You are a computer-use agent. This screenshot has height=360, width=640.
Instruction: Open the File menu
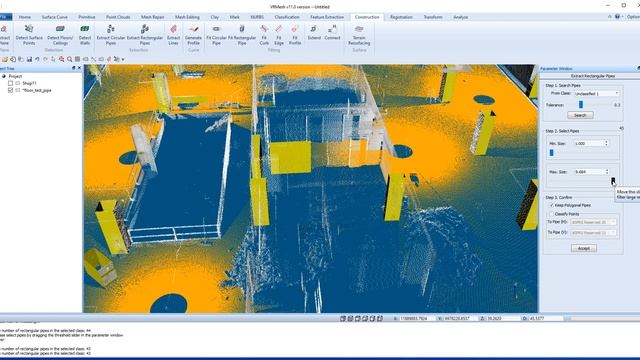tap(5, 17)
